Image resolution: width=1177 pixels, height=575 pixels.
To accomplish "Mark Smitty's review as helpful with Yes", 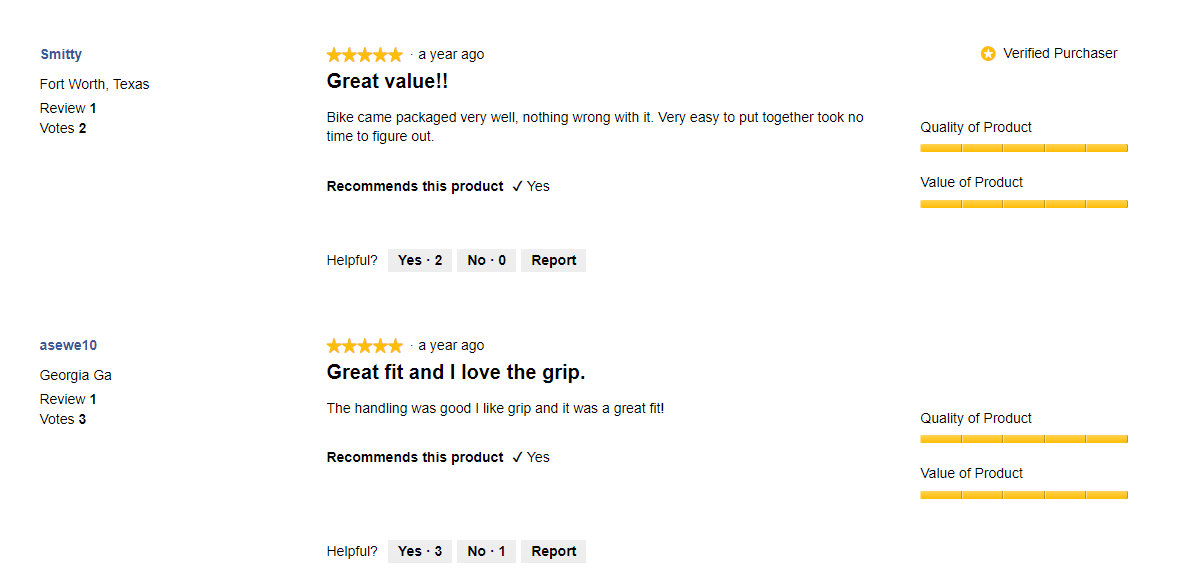I will (x=420, y=260).
